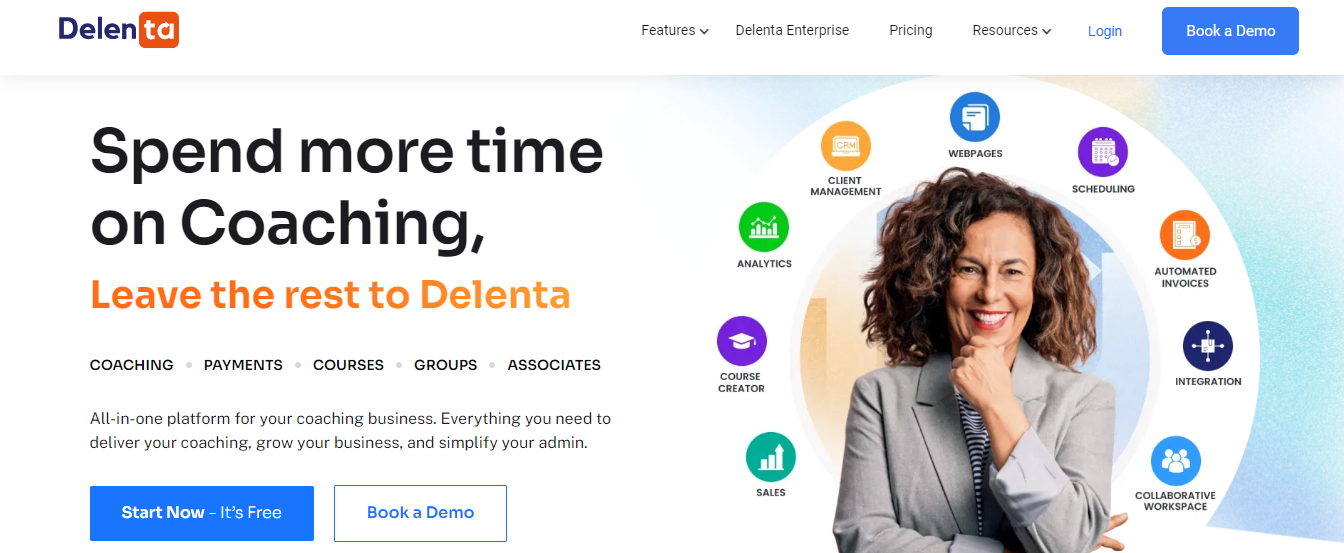Click the blue Book a Demo header button
1344x553 pixels.
(x=1230, y=31)
